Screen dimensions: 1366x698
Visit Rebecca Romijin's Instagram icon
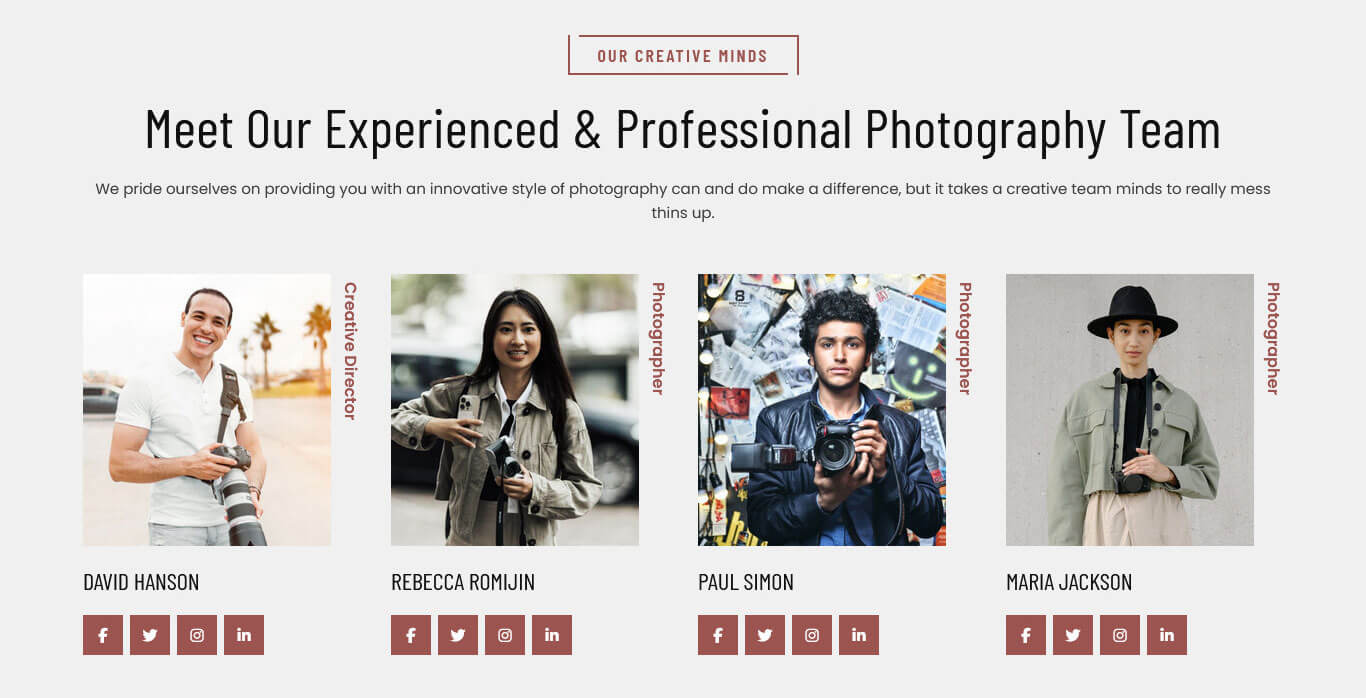(505, 635)
